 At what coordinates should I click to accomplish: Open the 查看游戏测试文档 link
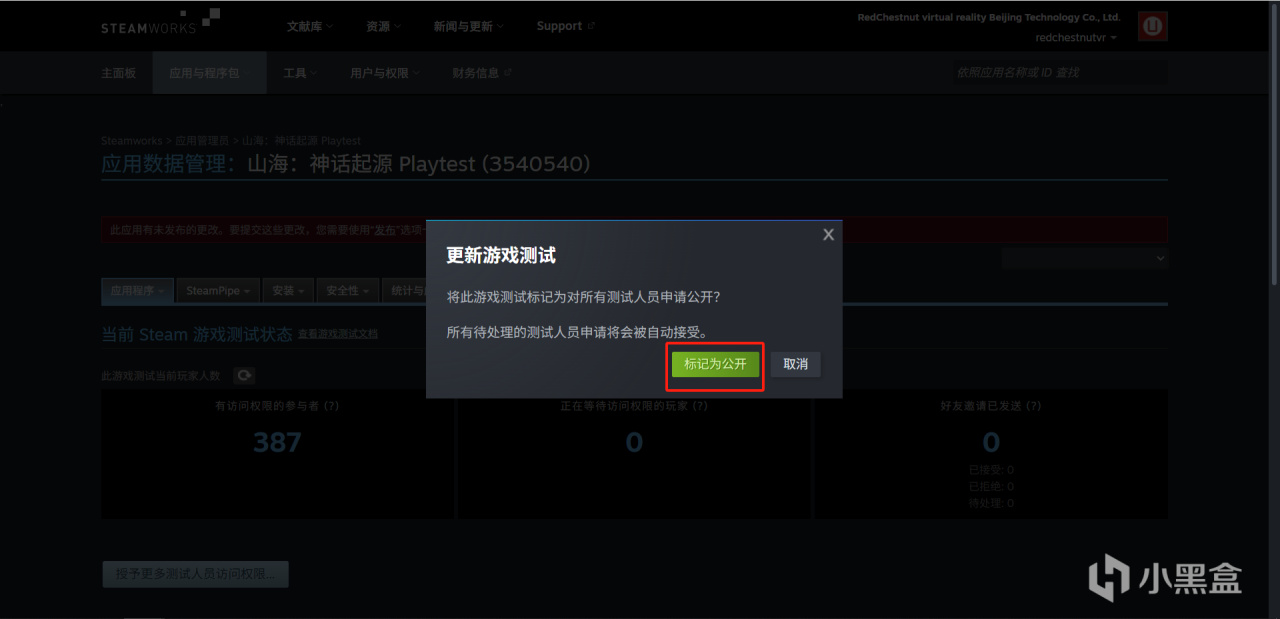click(338, 334)
